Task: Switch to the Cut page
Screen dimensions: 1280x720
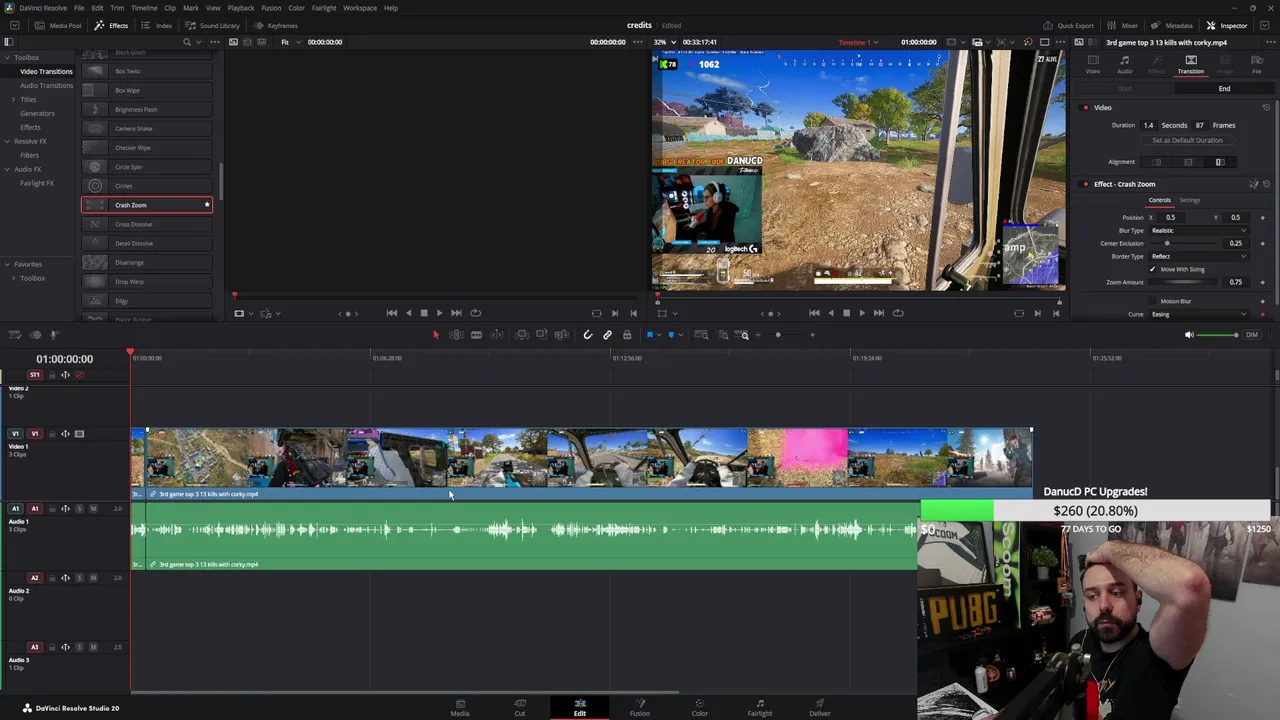Action: pyautogui.click(x=520, y=707)
